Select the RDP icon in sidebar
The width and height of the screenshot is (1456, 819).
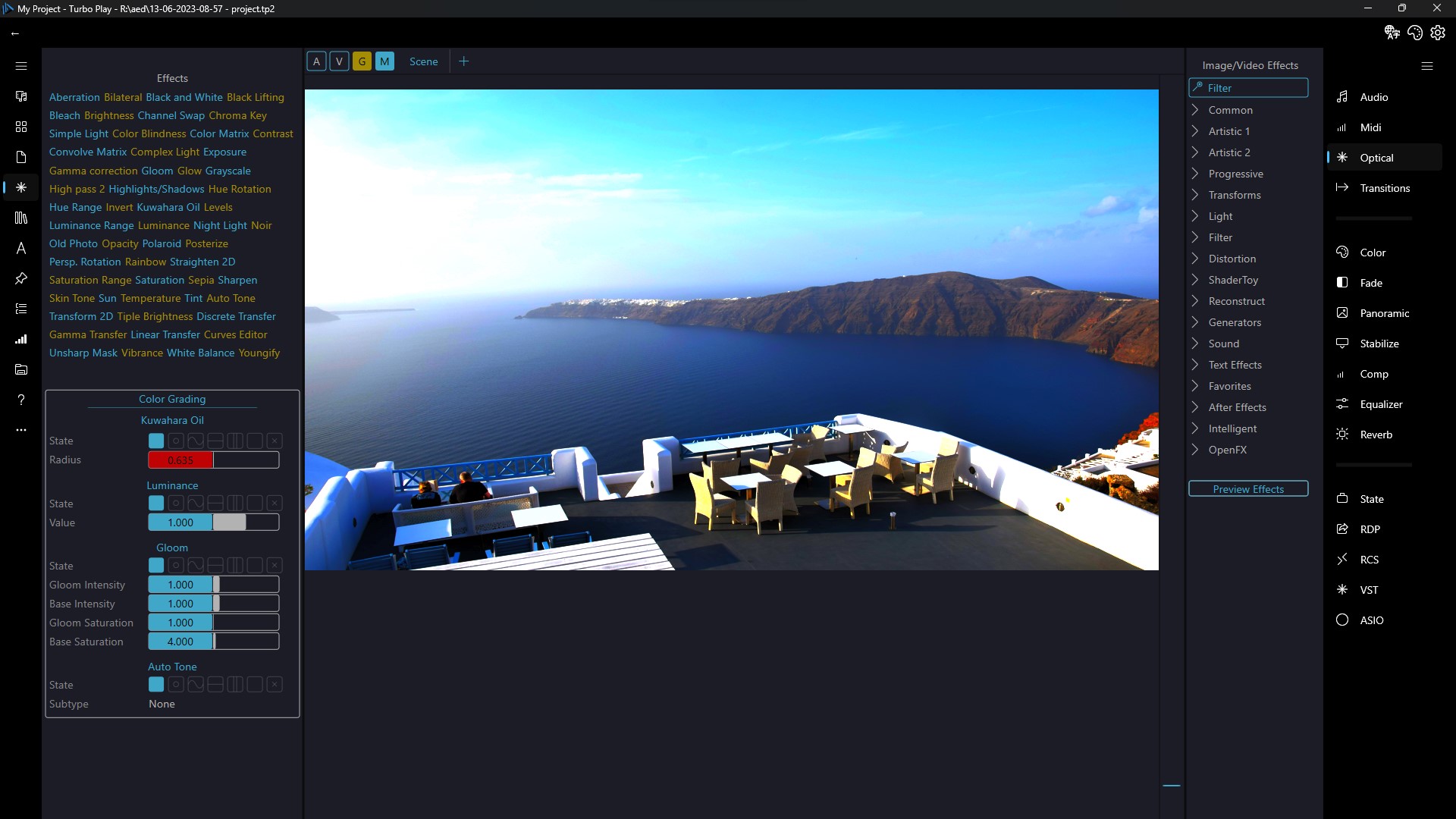(1342, 528)
